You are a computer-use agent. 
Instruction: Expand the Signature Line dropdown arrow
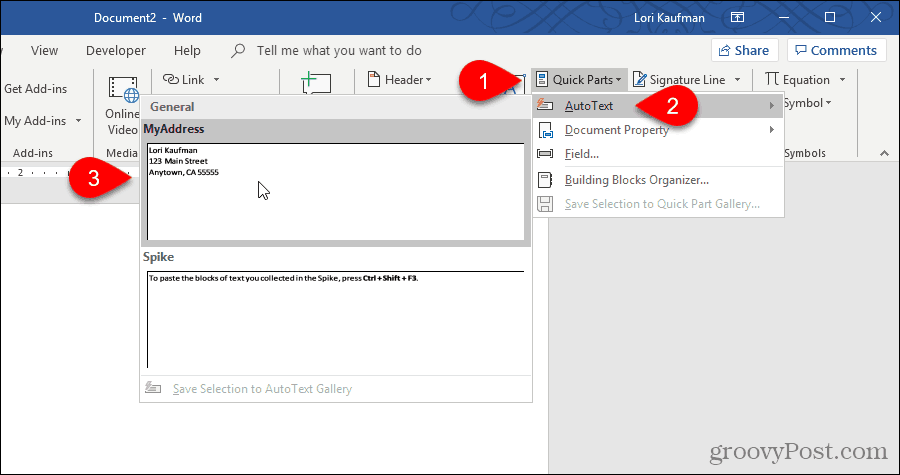coord(738,80)
